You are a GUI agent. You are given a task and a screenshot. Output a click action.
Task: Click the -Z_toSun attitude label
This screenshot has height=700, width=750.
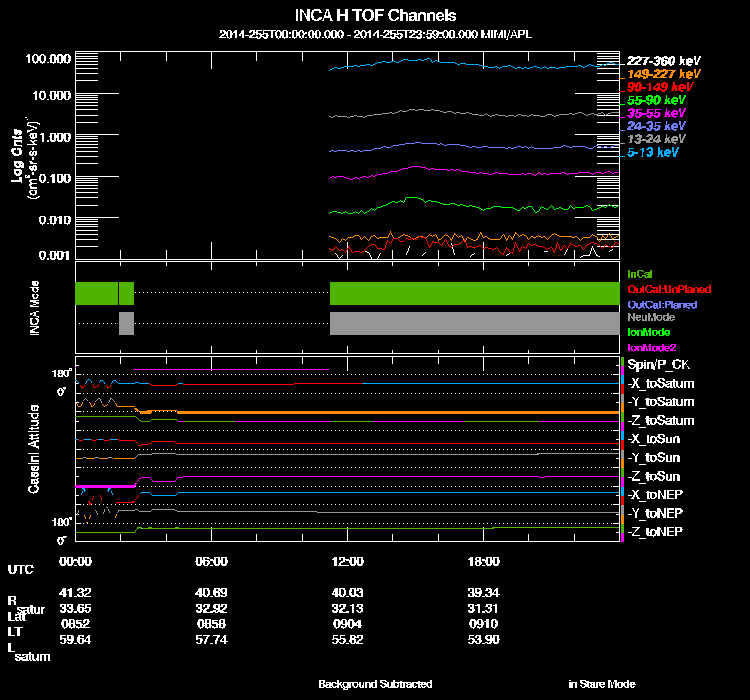click(654, 476)
